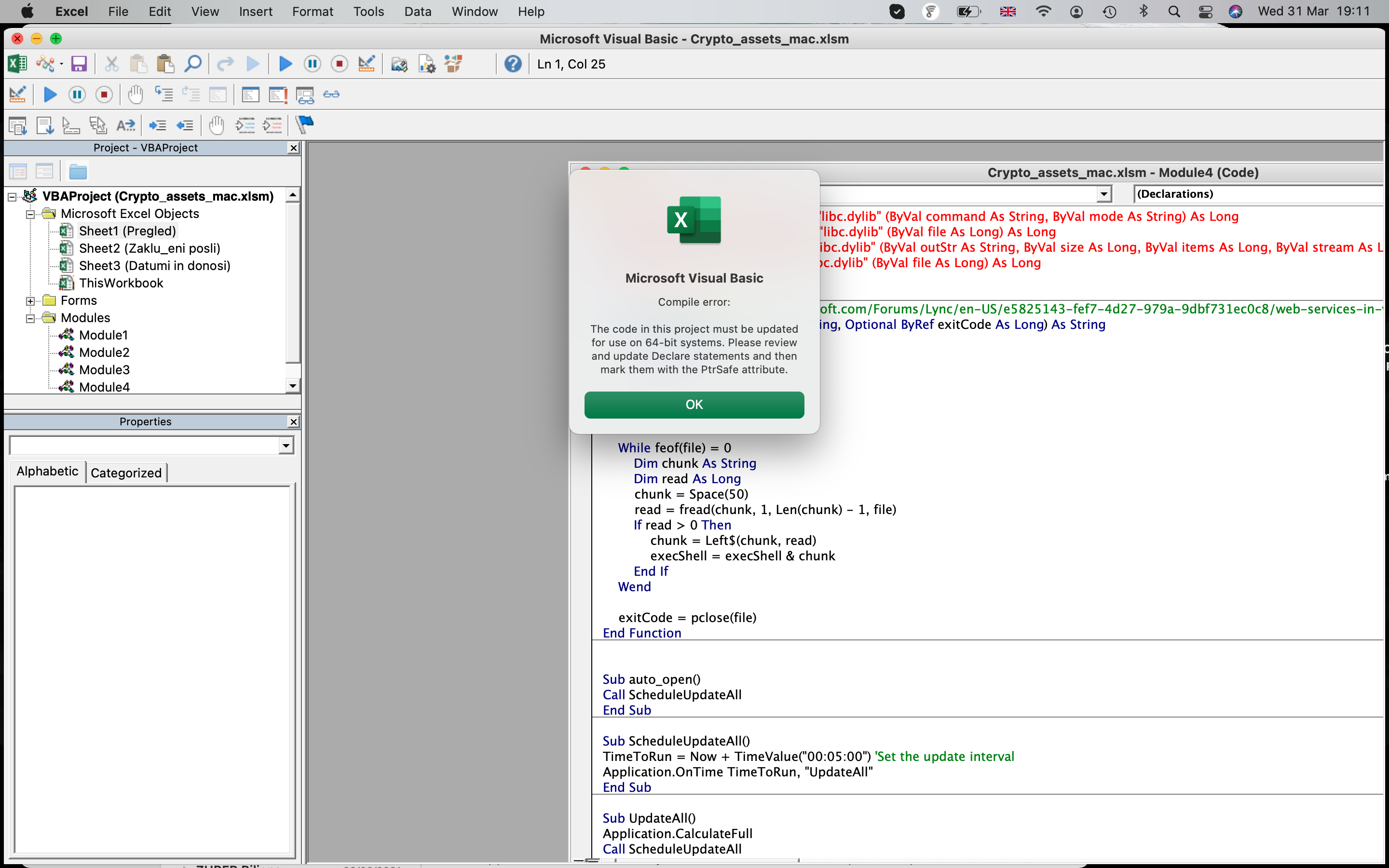Click the Toggle Breakpoint hand icon
This screenshot has height=868, width=1389.
[x=136, y=95]
